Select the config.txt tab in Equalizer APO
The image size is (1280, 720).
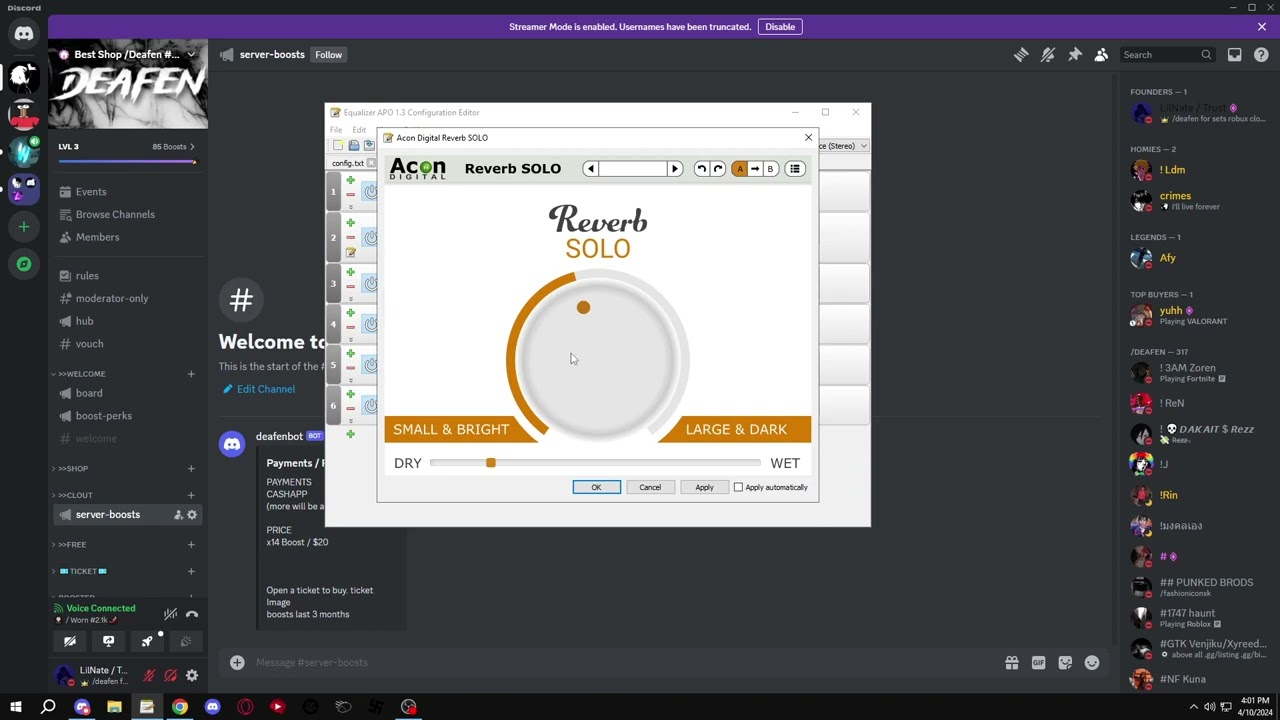[x=348, y=163]
